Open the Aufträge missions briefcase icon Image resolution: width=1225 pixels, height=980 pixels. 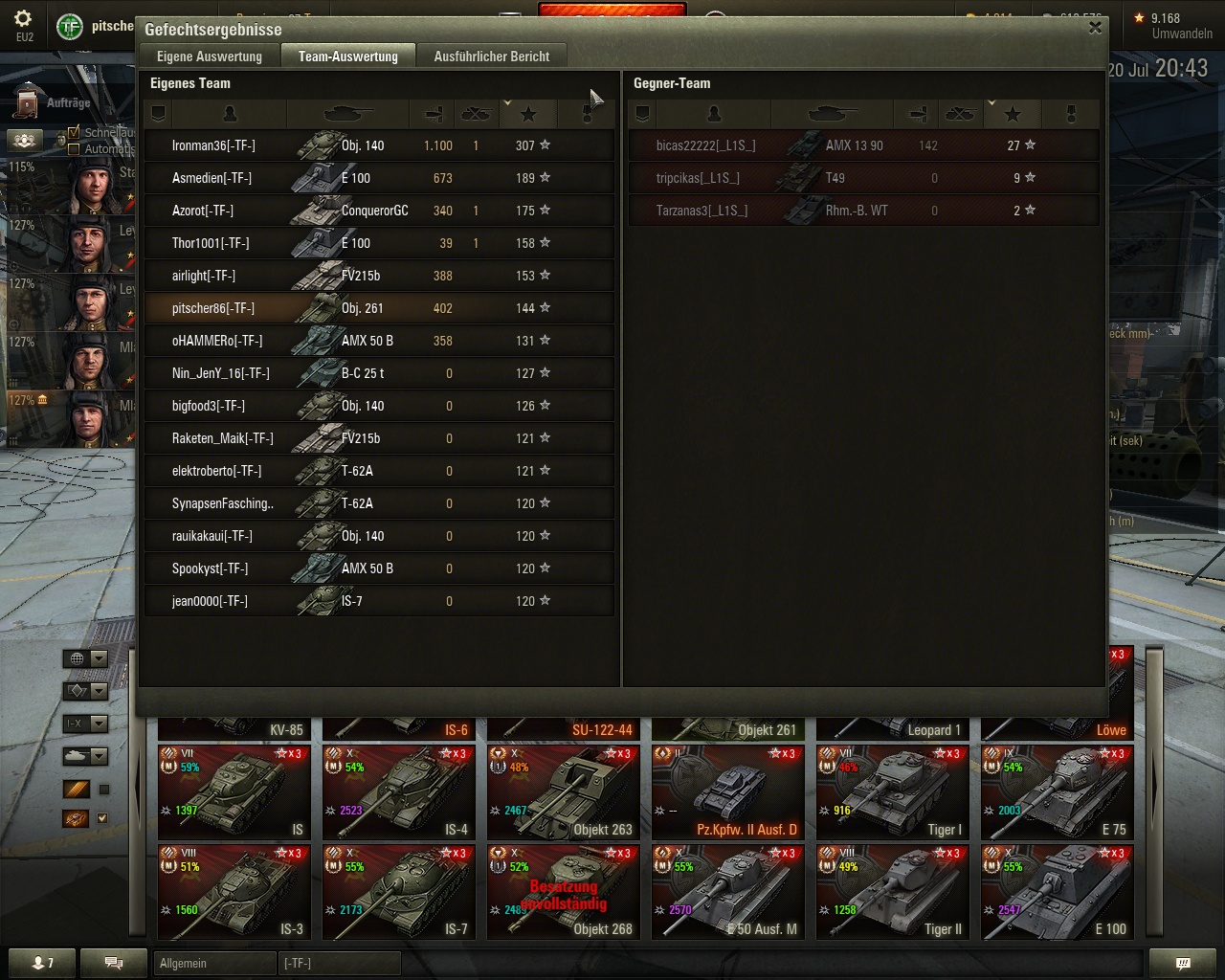point(28,102)
